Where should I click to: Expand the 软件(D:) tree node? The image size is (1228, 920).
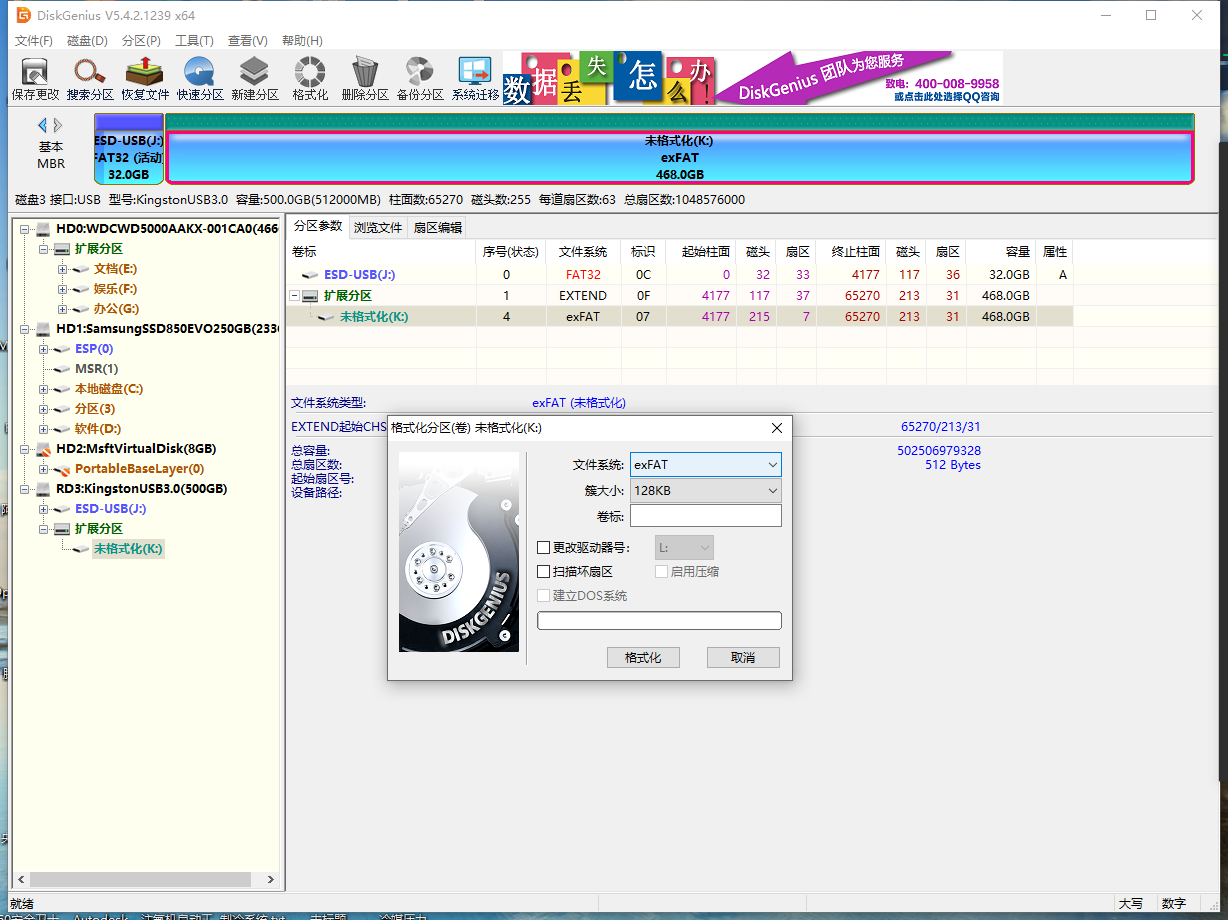coord(45,429)
